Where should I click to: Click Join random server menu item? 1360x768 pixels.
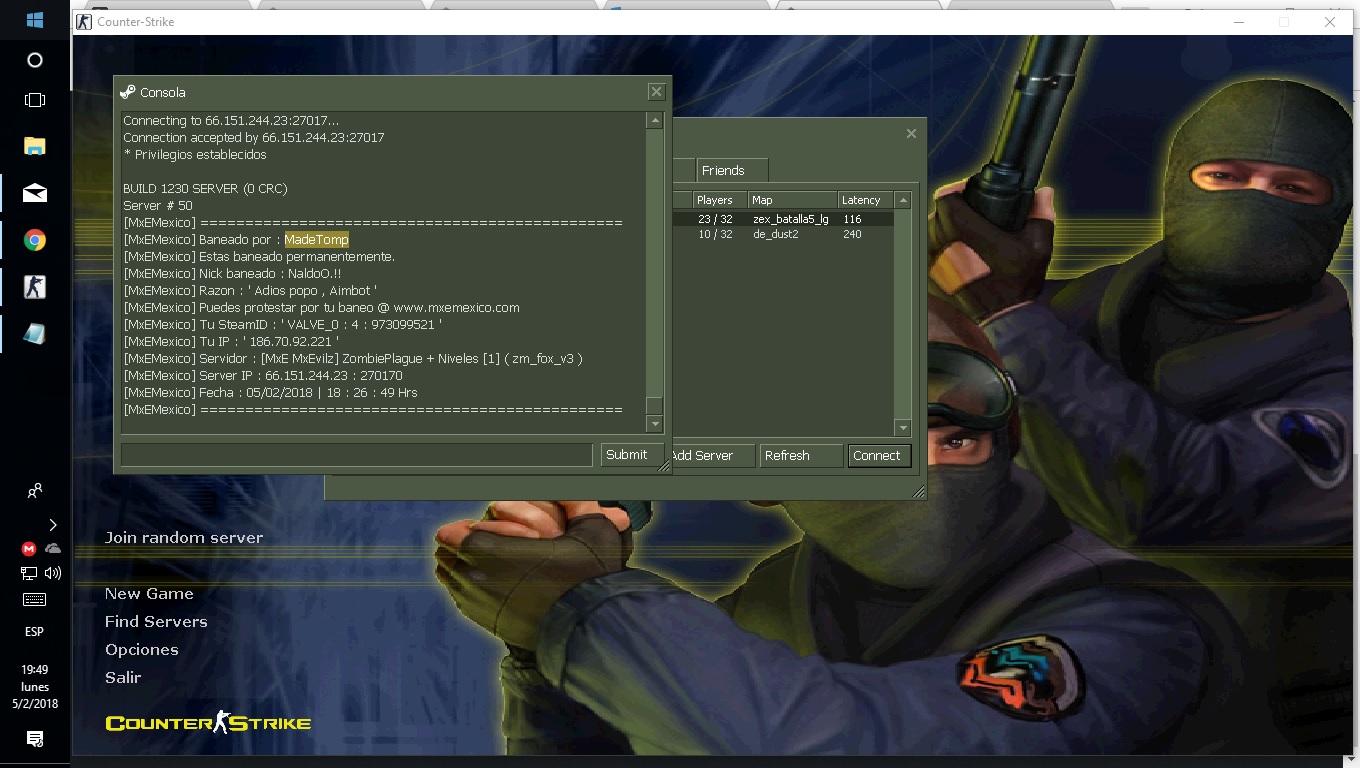[x=184, y=538]
